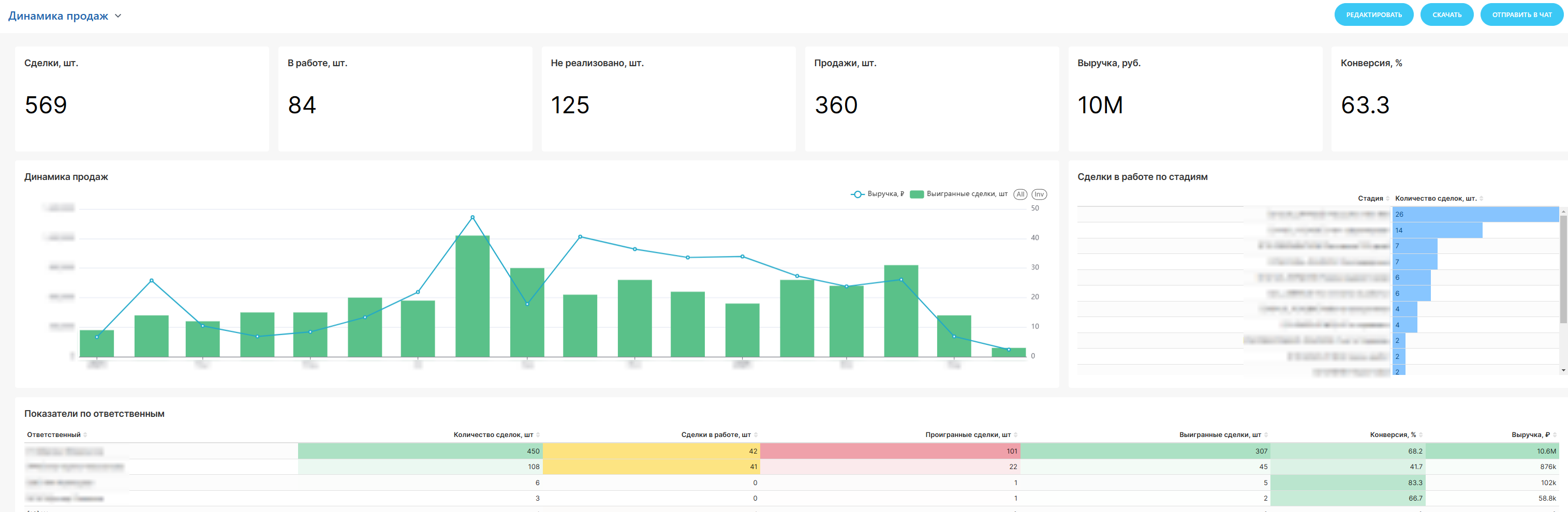Toggle the Выигранные сделки legend series
This screenshot has width=1568, height=512.
(959, 194)
